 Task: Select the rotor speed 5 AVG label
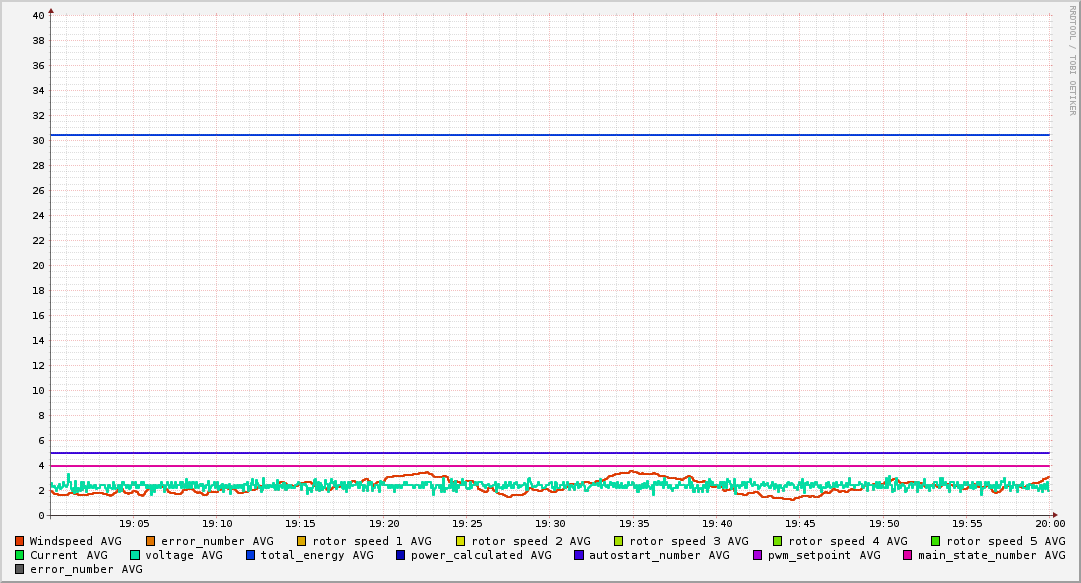[x=1005, y=541]
